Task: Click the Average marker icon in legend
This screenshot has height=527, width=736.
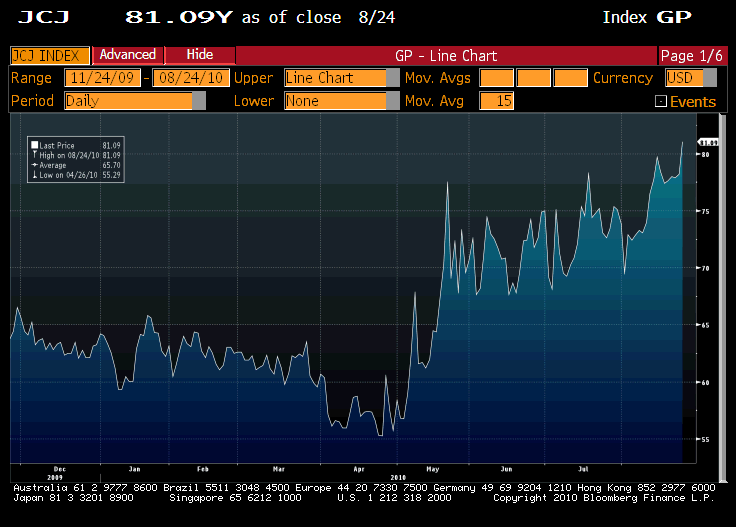Action: (x=34, y=165)
